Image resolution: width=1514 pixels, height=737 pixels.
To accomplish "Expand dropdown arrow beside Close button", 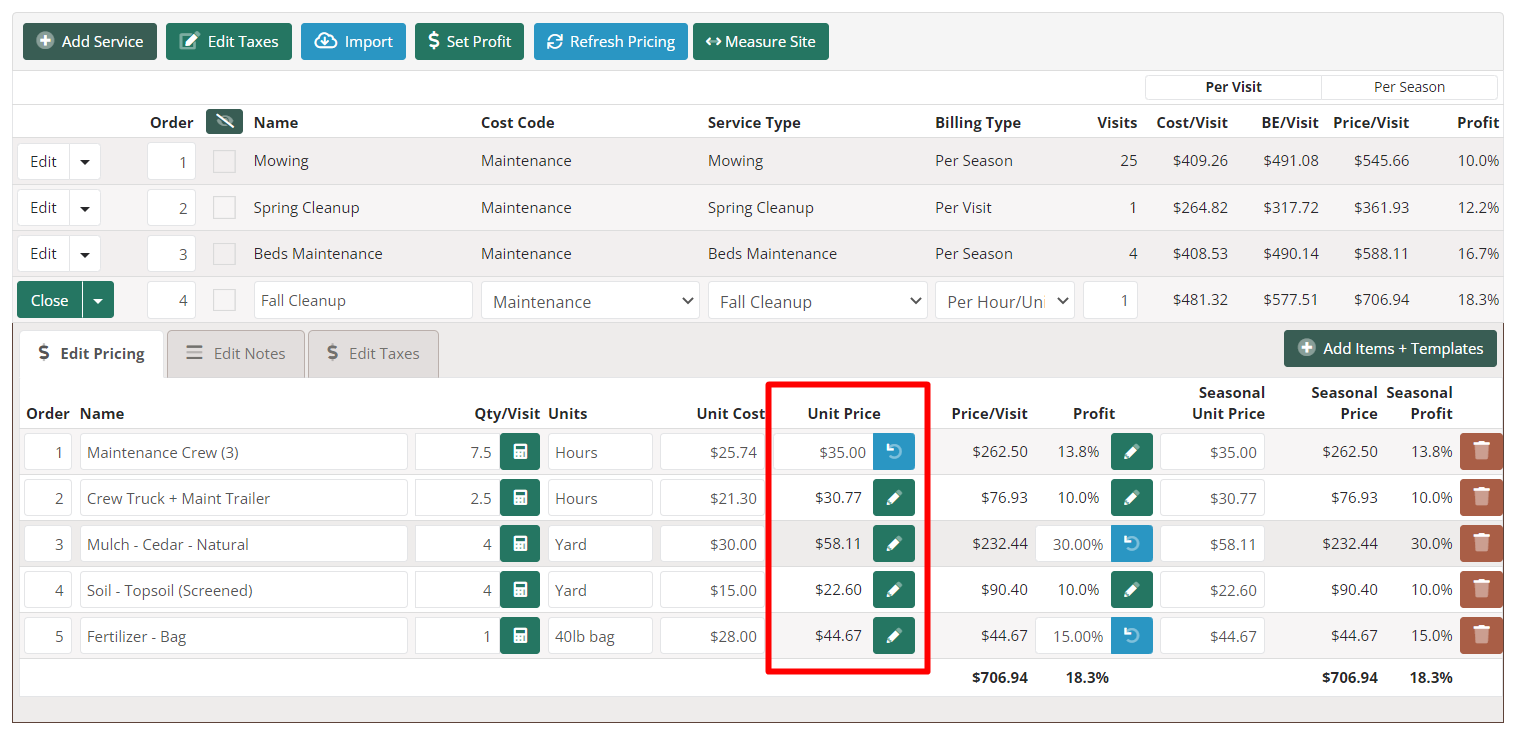I will point(98,300).
